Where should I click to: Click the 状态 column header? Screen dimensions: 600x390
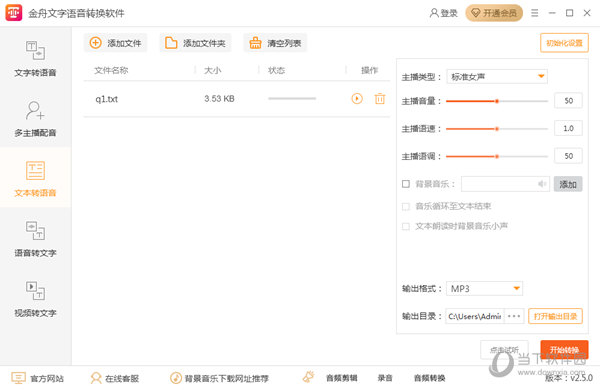click(276, 70)
